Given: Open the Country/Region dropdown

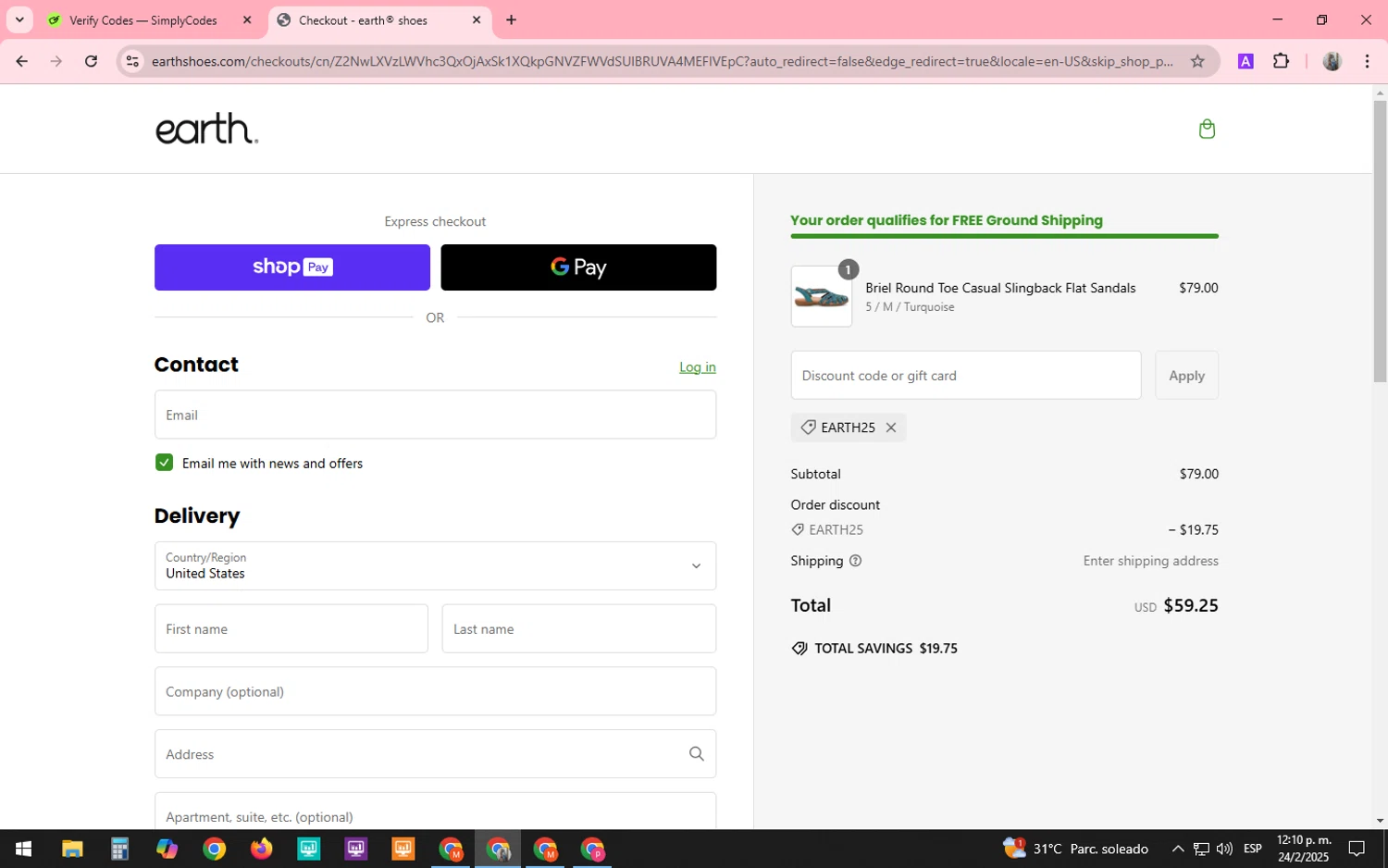Looking at the screenshot, I should click(435, 565).
